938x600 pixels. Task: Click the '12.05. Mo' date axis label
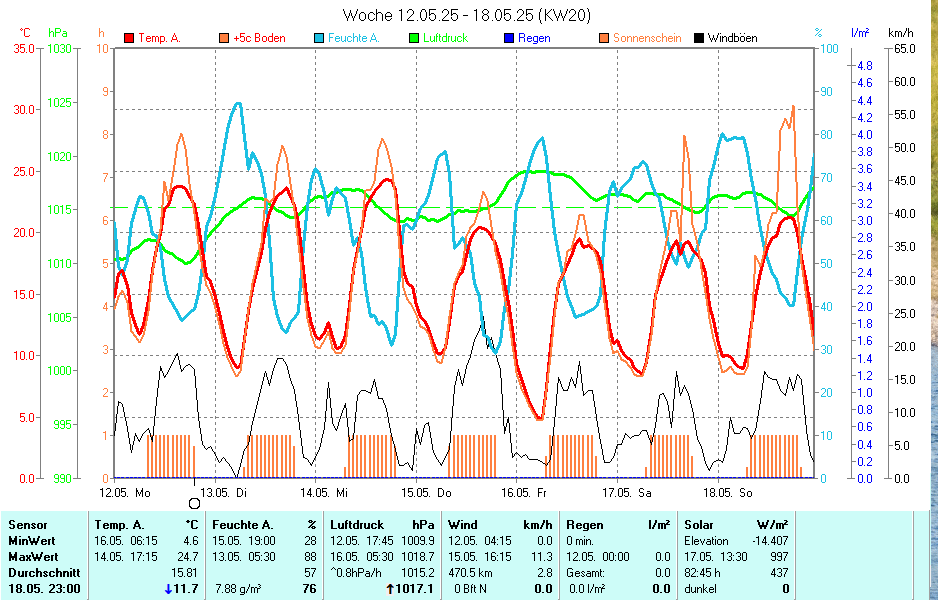click(x=125, y=493)
